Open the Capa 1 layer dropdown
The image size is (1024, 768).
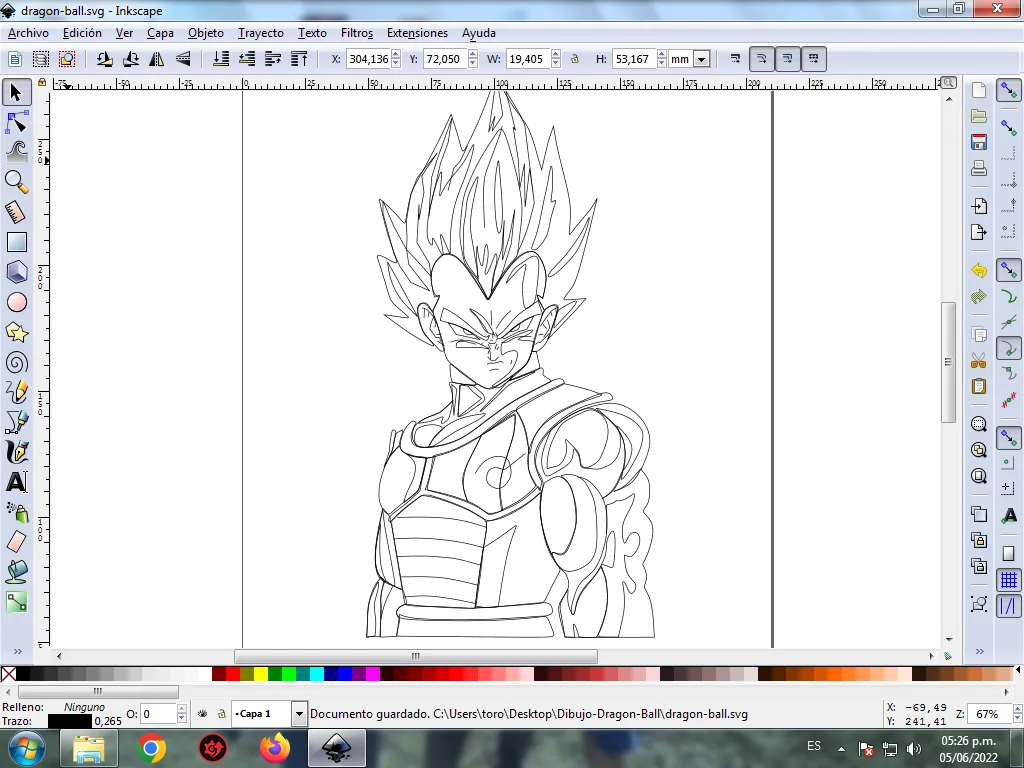[299, 714]
